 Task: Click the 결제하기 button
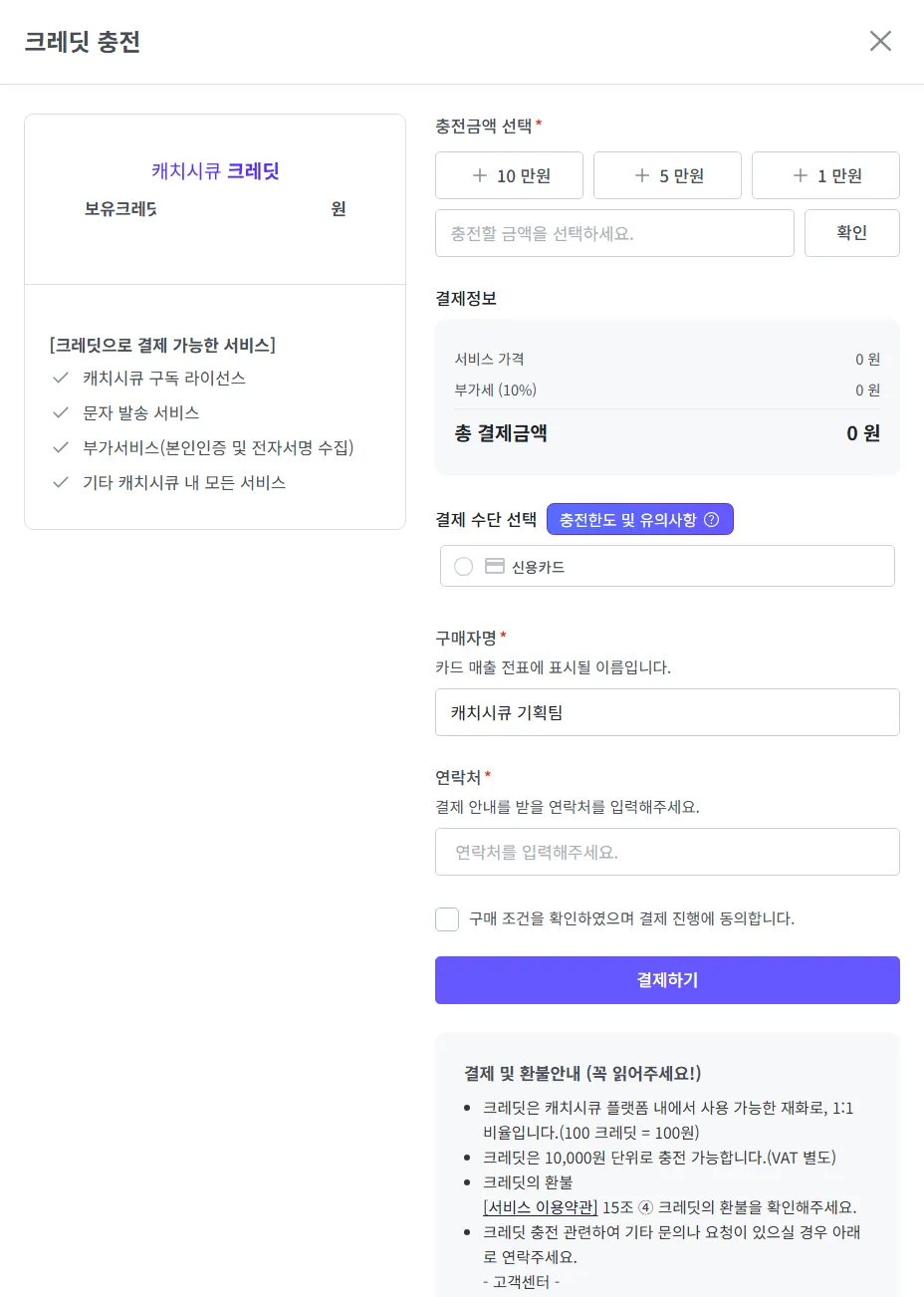[x=667, y=980]
